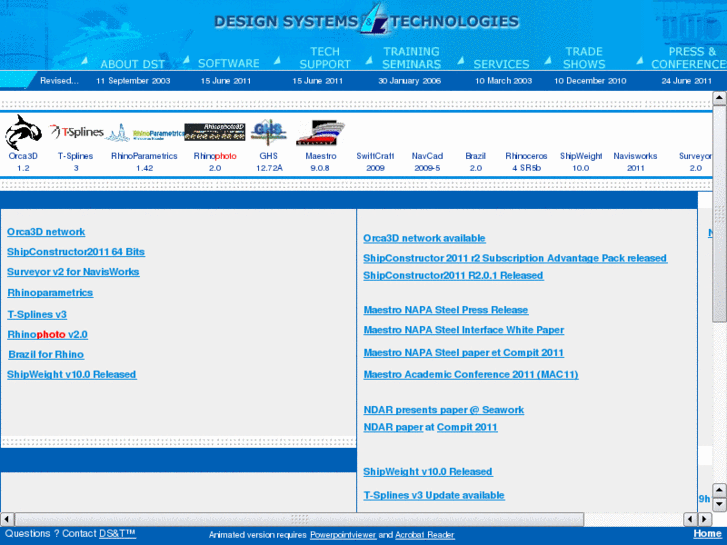Open Maestro NAPA Steel Press Release
This screenshot has height=545, width=727.
coord(446,310)
